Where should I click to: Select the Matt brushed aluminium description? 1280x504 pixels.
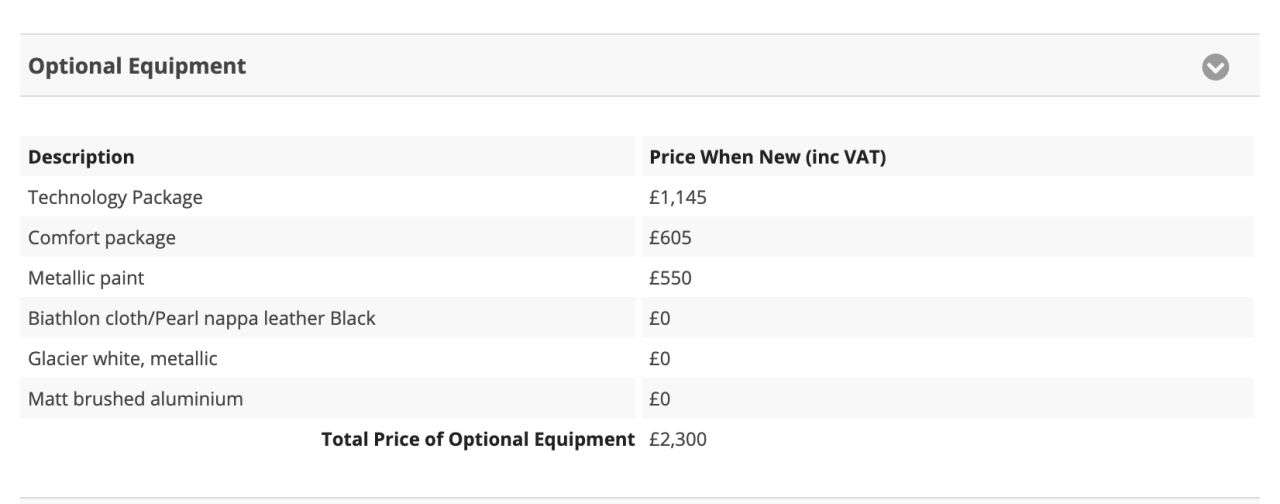click(135, 399)
